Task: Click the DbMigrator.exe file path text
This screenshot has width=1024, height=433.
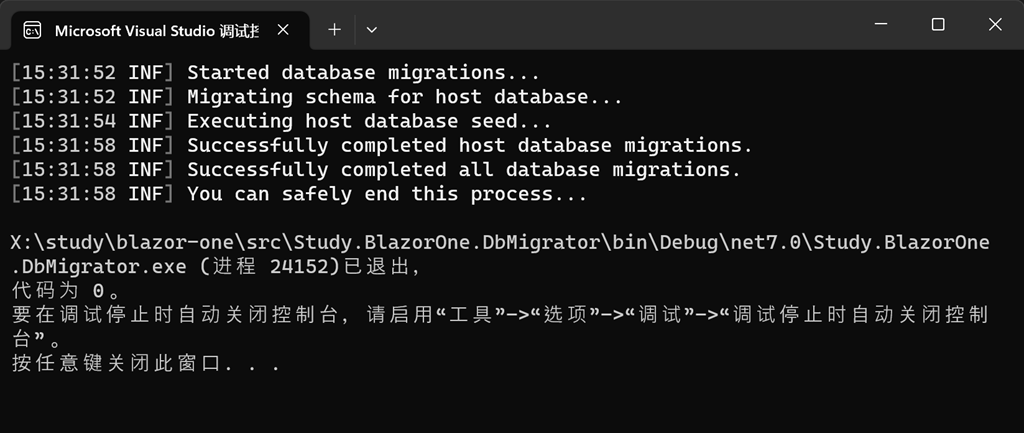Action: 500,243
